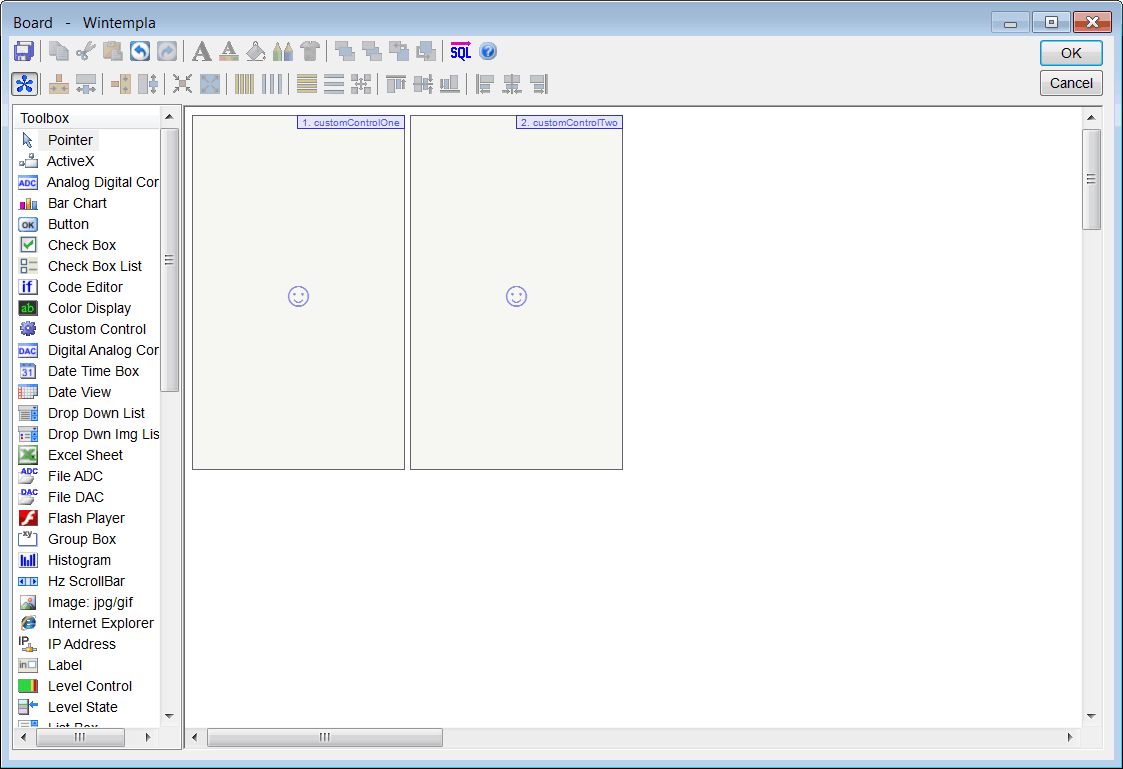The height and width of the screenshot is (769, 1123).
Task: Click the second overlapping-rectangles layer order icon
Action: tap(372, 52)
